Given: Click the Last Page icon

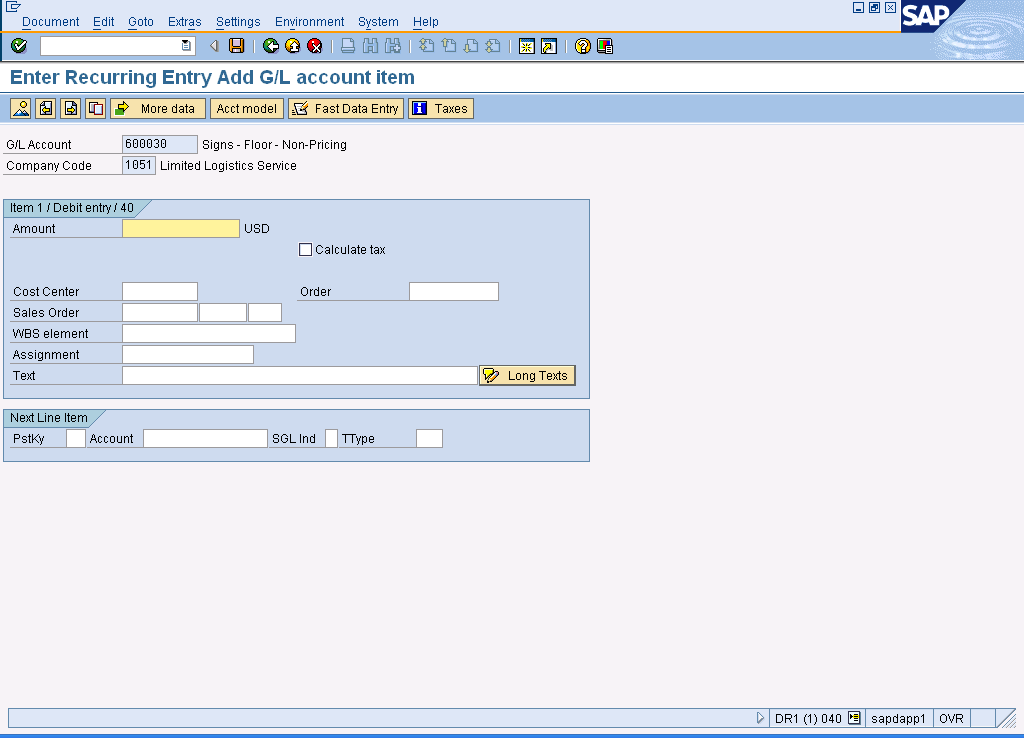Looking at the screenshot, I should tap(493, 46).
